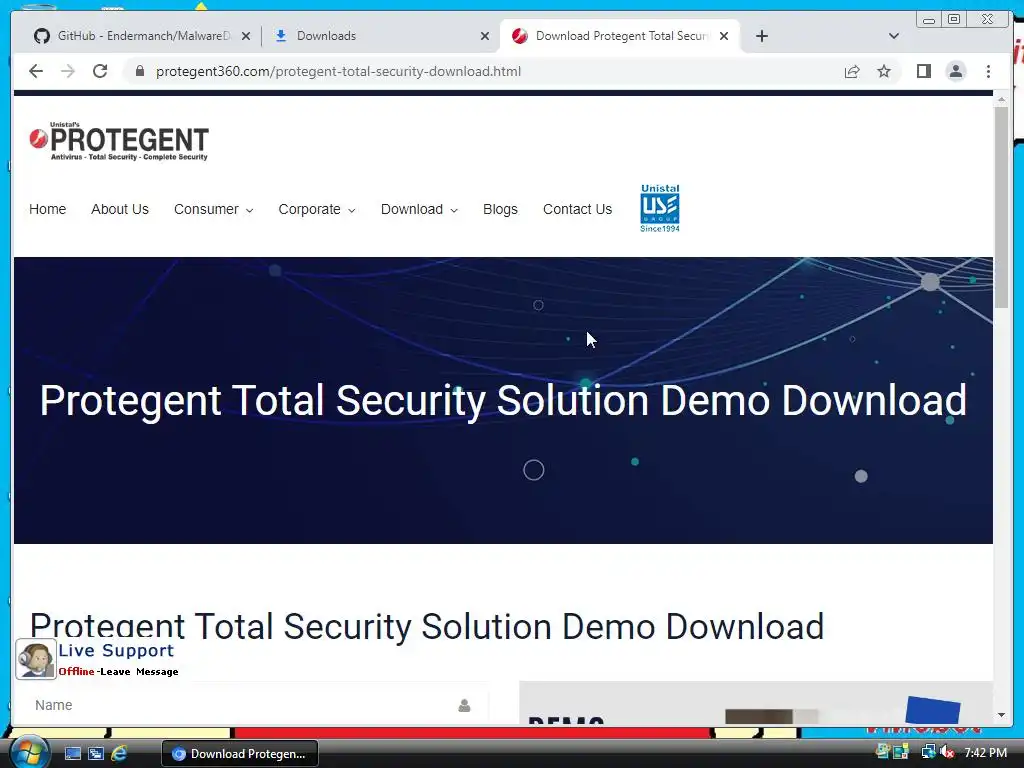
Task: Click the scrollbar up arrow
Action: pyautogui.click(x=1001, y=99)
